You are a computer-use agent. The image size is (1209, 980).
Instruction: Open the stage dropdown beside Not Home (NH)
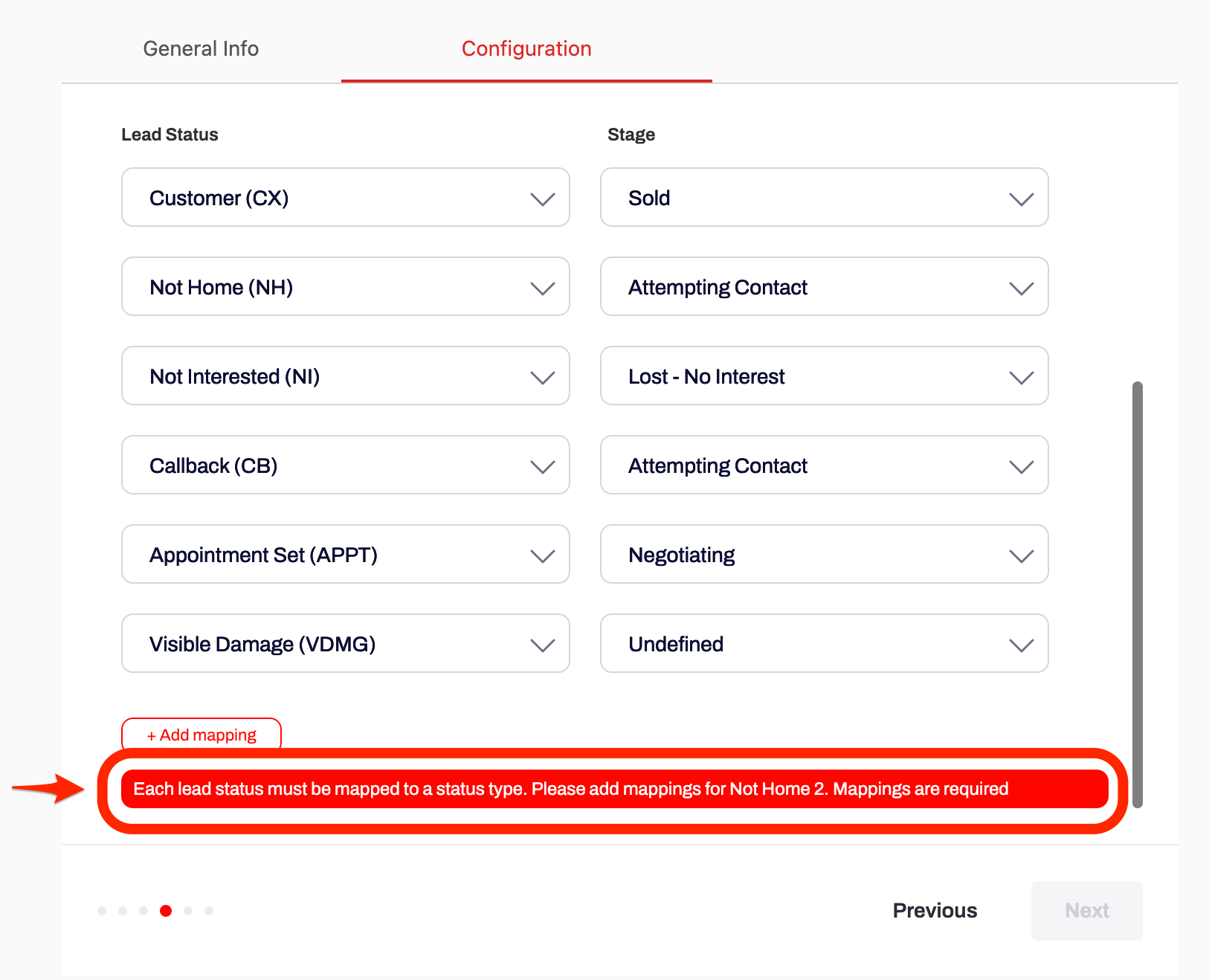pyautogui.click(x=825, y=286)
